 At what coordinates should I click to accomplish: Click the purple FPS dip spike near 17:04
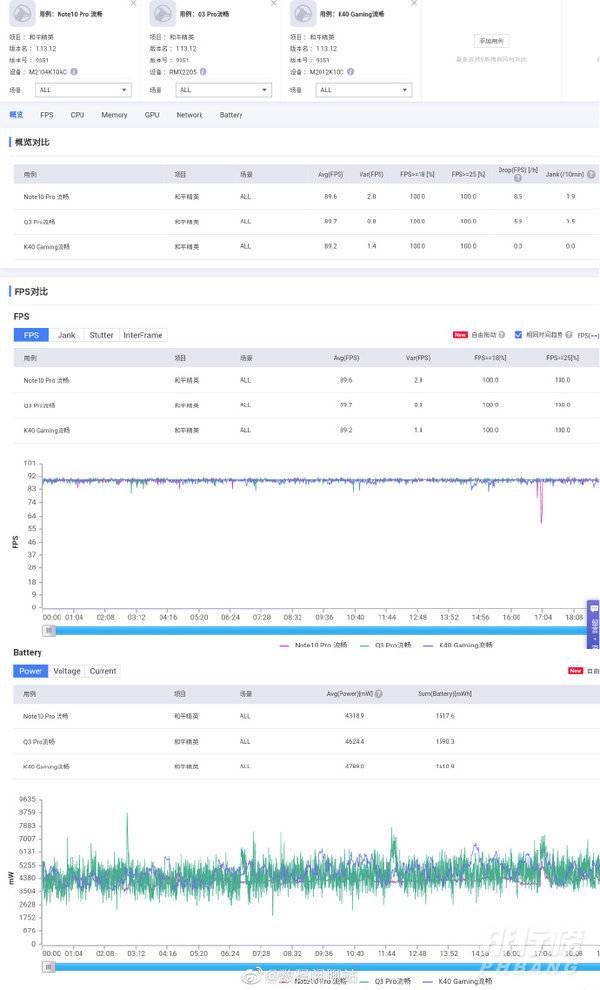541,505
